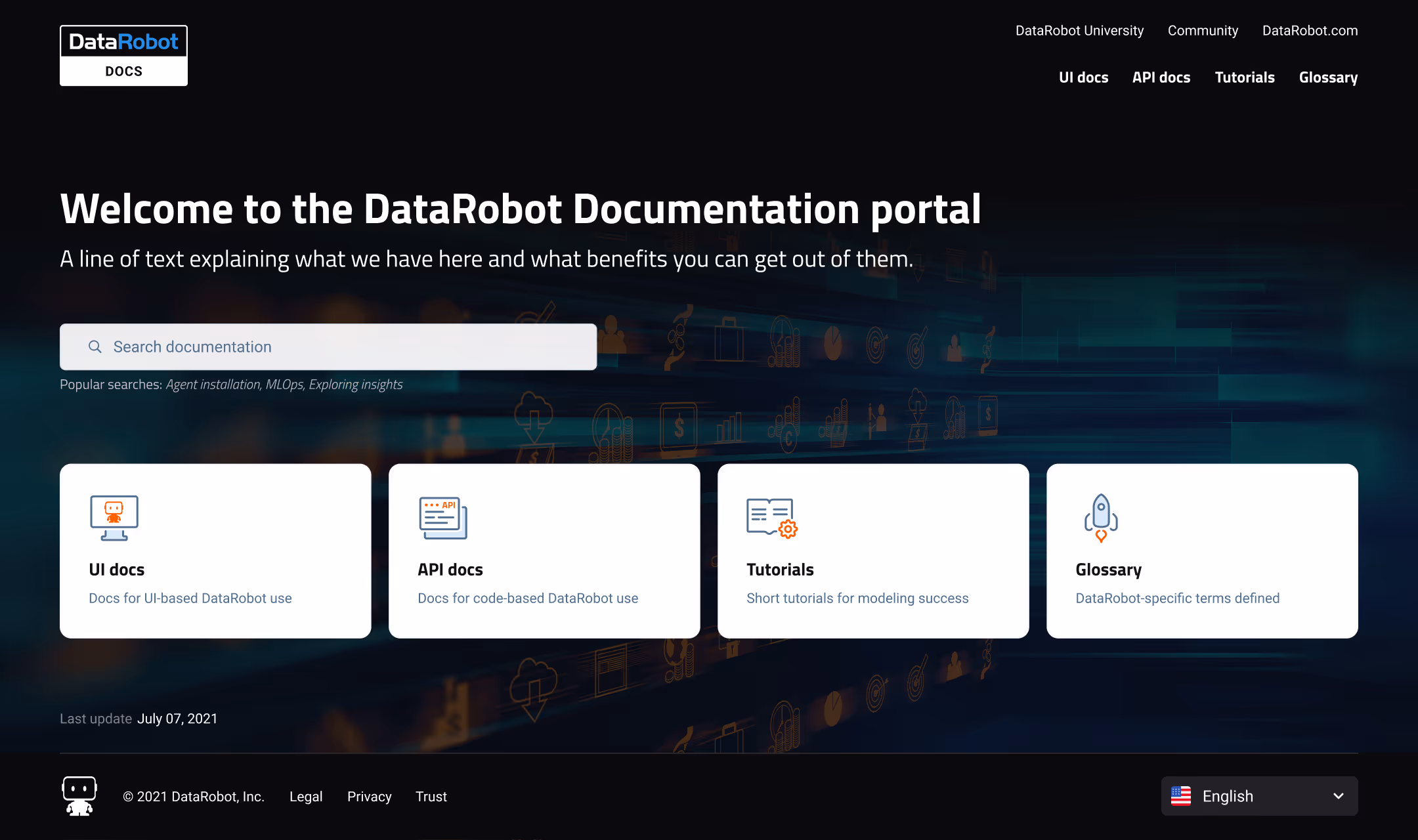Click the 'July 07, 2021' update date

pos(177,719)
